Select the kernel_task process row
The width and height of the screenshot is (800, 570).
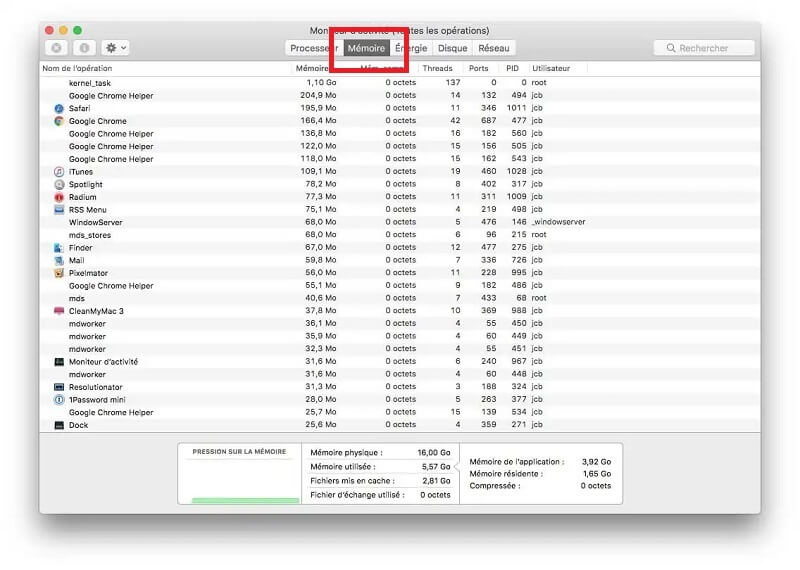[399, 83]
